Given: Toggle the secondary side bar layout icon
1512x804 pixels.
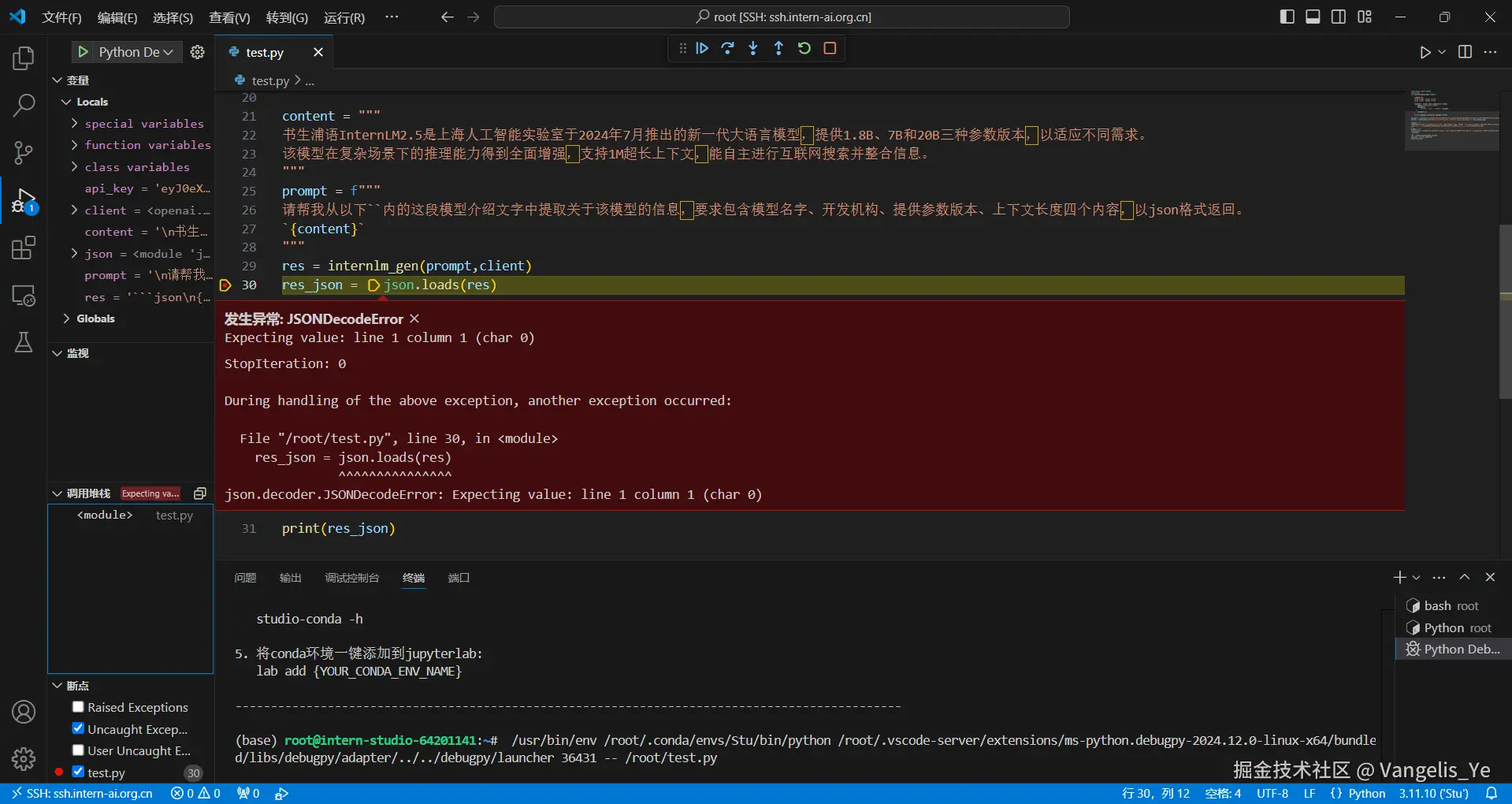Looking at the screenshot, I should coord(1339,17).
